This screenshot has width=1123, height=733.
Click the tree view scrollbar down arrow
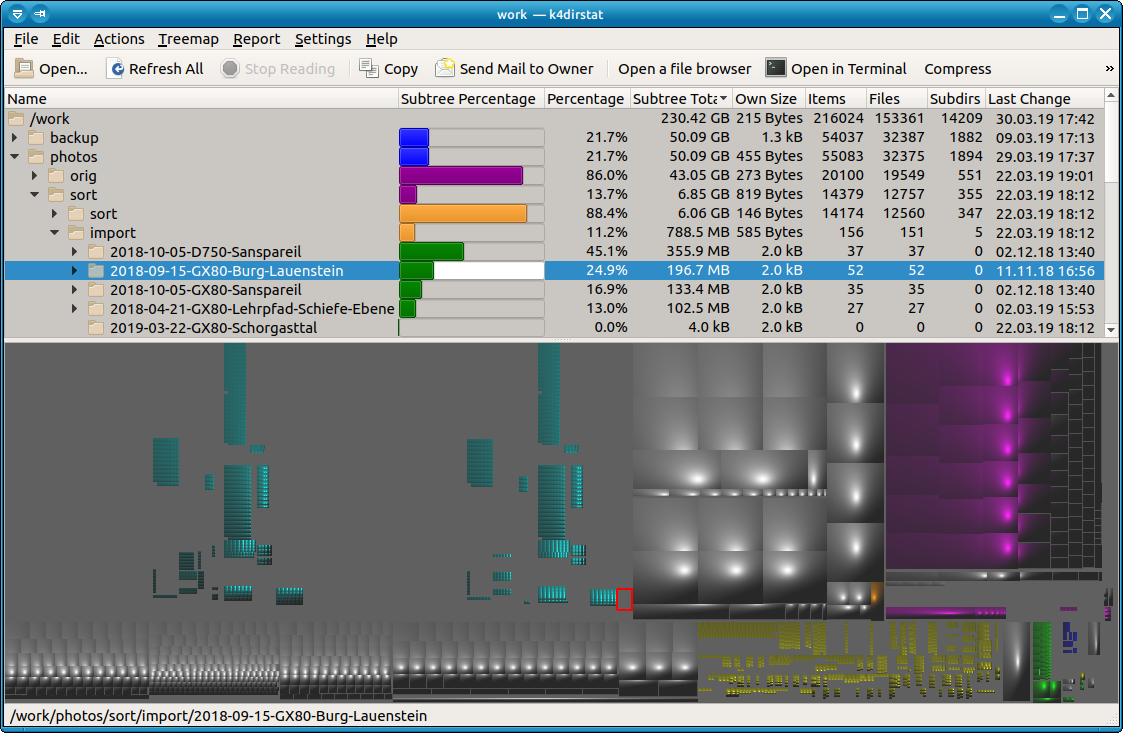pyautogui.click(x=1111, y=329)
